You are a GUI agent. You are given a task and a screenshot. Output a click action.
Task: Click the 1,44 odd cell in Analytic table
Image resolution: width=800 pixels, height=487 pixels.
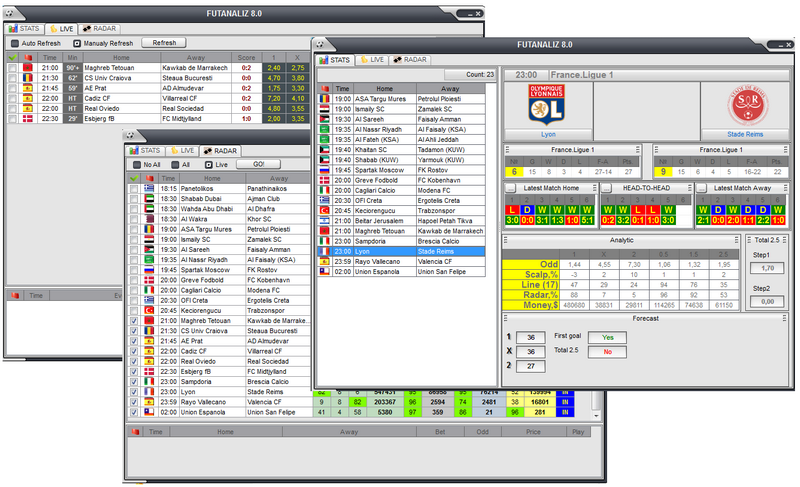[x=574, y=265]
